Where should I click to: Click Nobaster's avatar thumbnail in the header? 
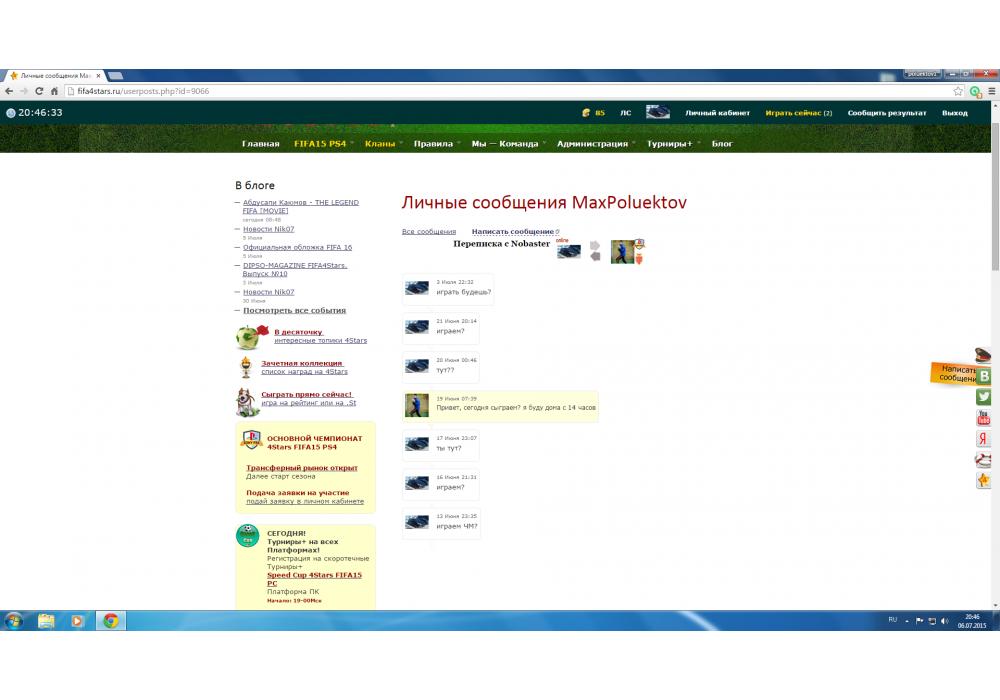click(569, 251)
